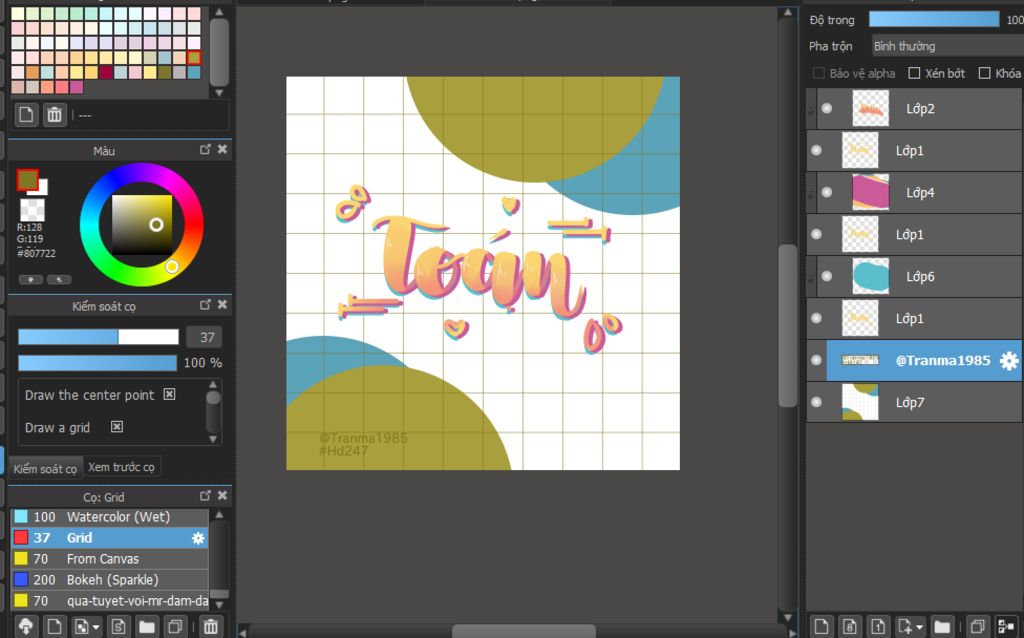Viewport: 1024px width, 638px height.
Task: Merge layer down icon
Action: click(x=1006, y=627)
